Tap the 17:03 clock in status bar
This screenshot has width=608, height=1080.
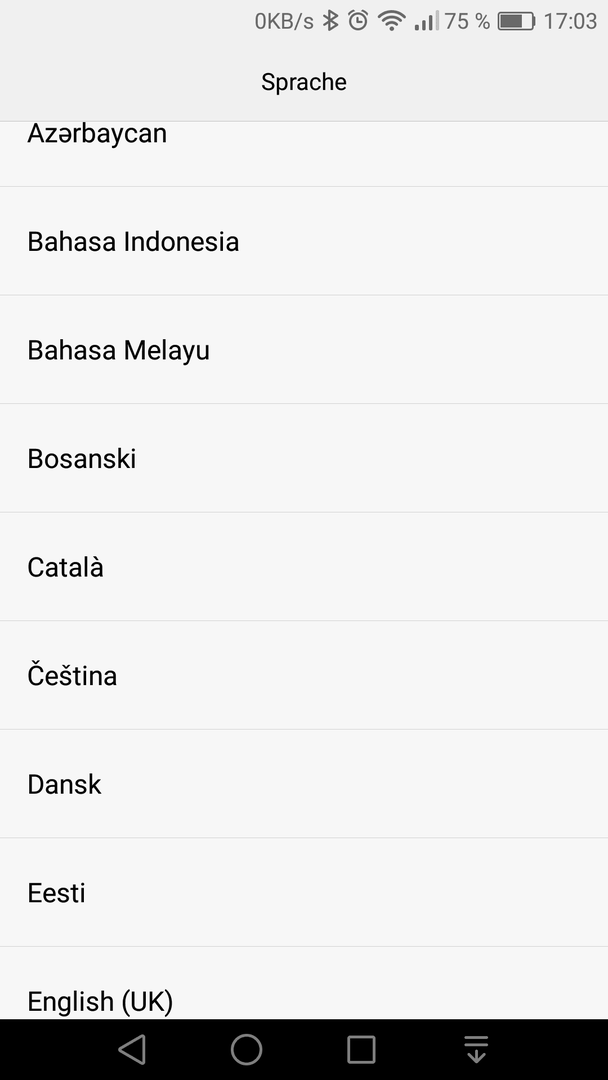click(x=570, y=21)
